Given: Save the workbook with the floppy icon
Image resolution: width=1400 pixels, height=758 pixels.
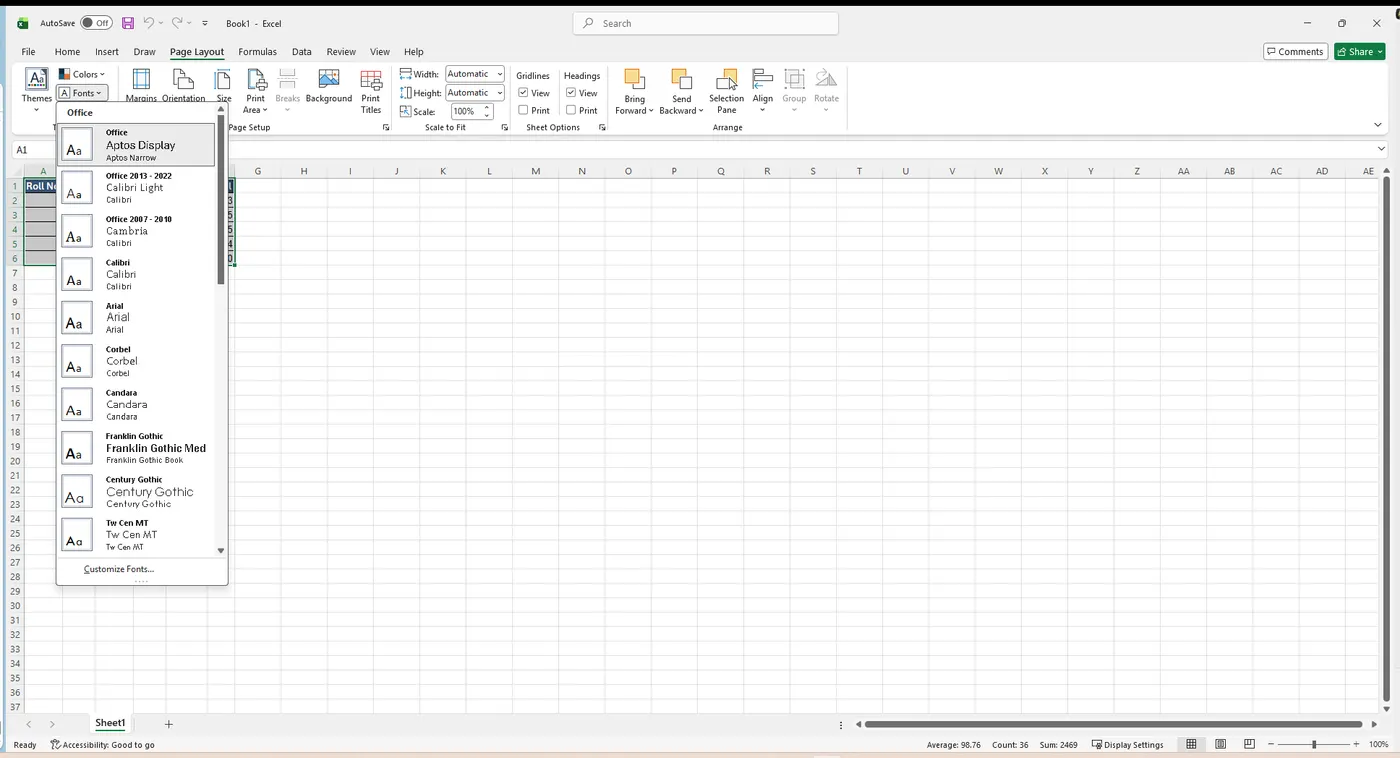Looking at the screenshot, I should 128,23.
